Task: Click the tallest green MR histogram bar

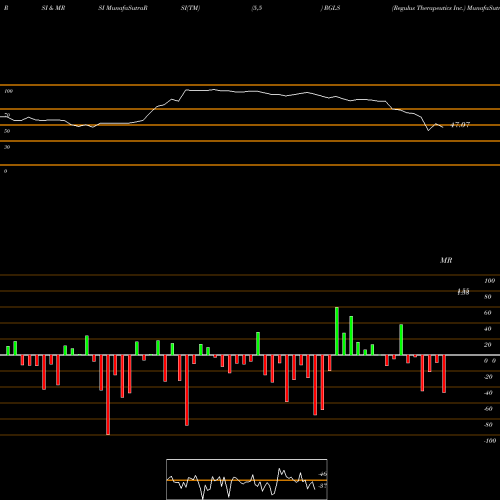Action: [x=337, y=331]
